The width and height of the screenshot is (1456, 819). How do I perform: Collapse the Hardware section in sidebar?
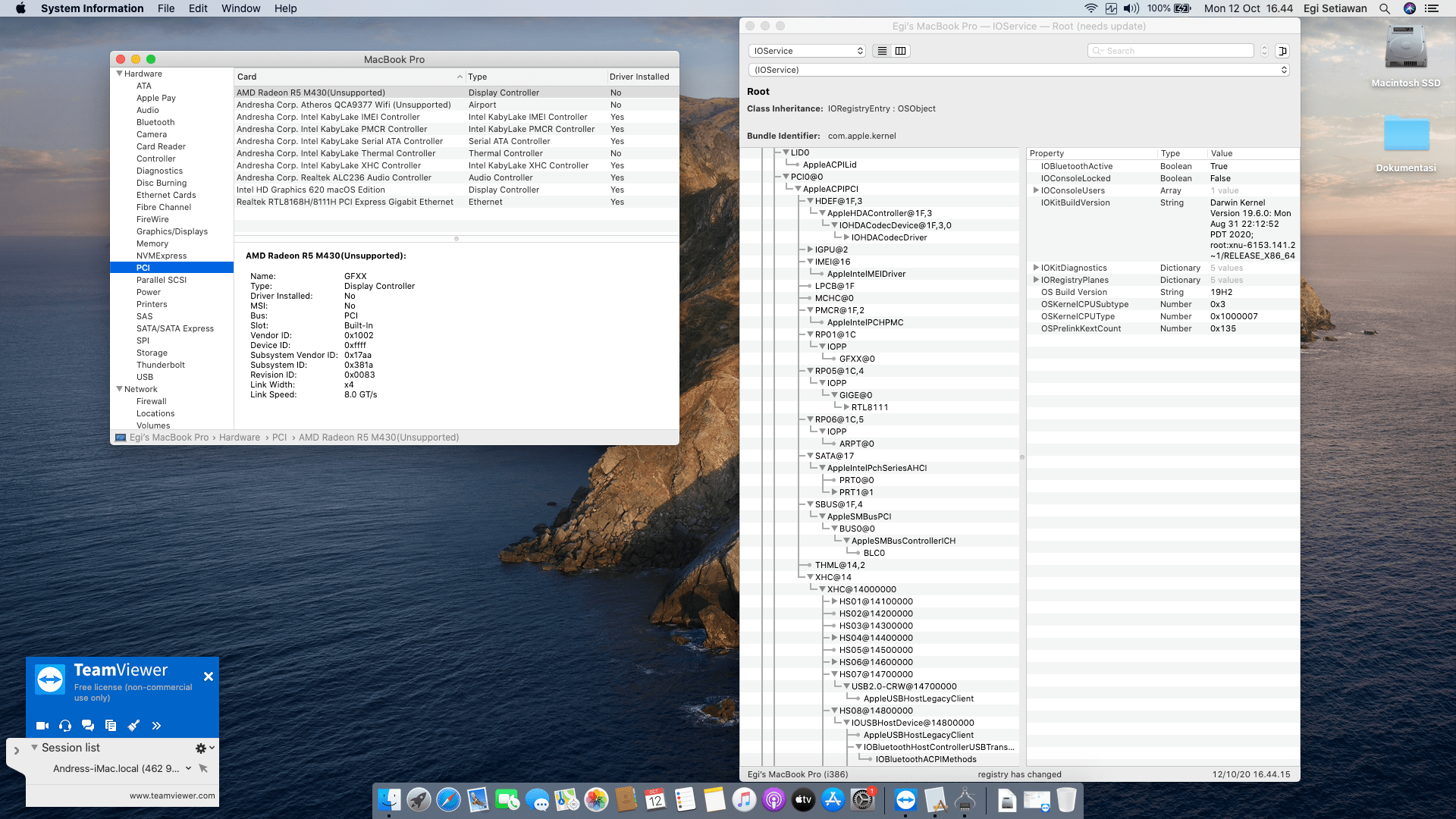pos(119,74)
